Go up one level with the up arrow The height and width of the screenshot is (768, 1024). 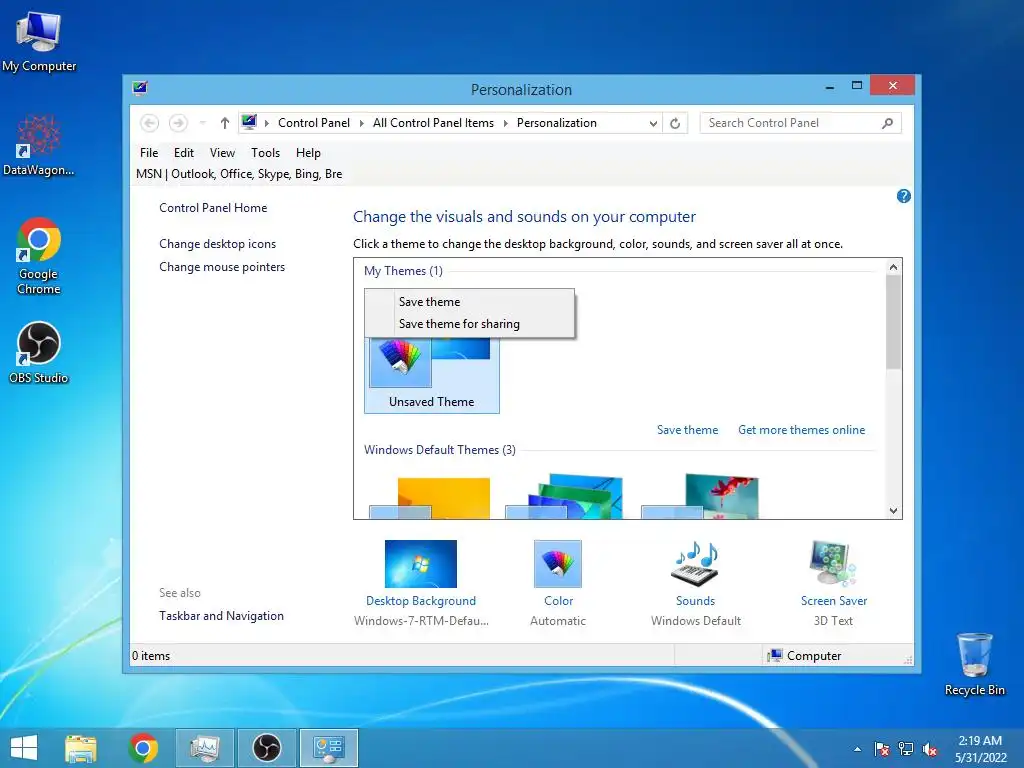tap(225, 123)
